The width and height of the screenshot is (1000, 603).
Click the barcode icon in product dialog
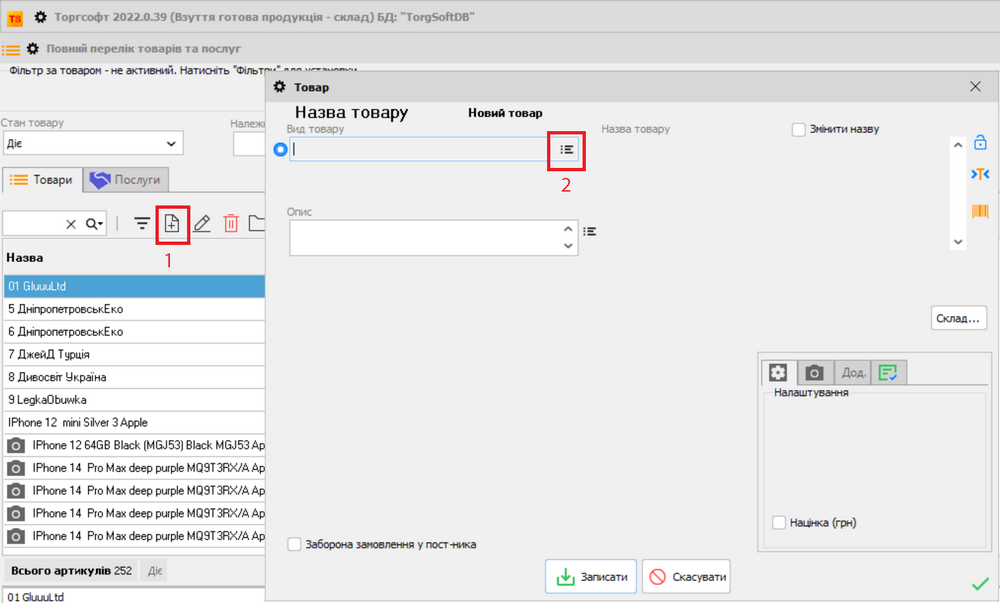980,211
